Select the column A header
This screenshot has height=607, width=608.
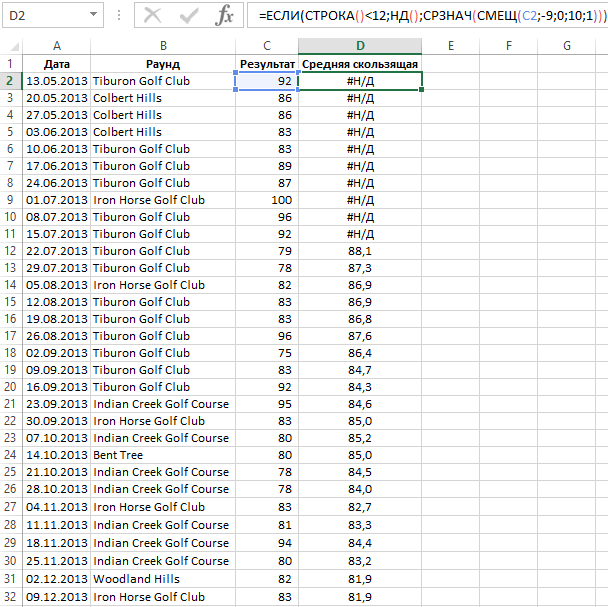click(56, 46)
